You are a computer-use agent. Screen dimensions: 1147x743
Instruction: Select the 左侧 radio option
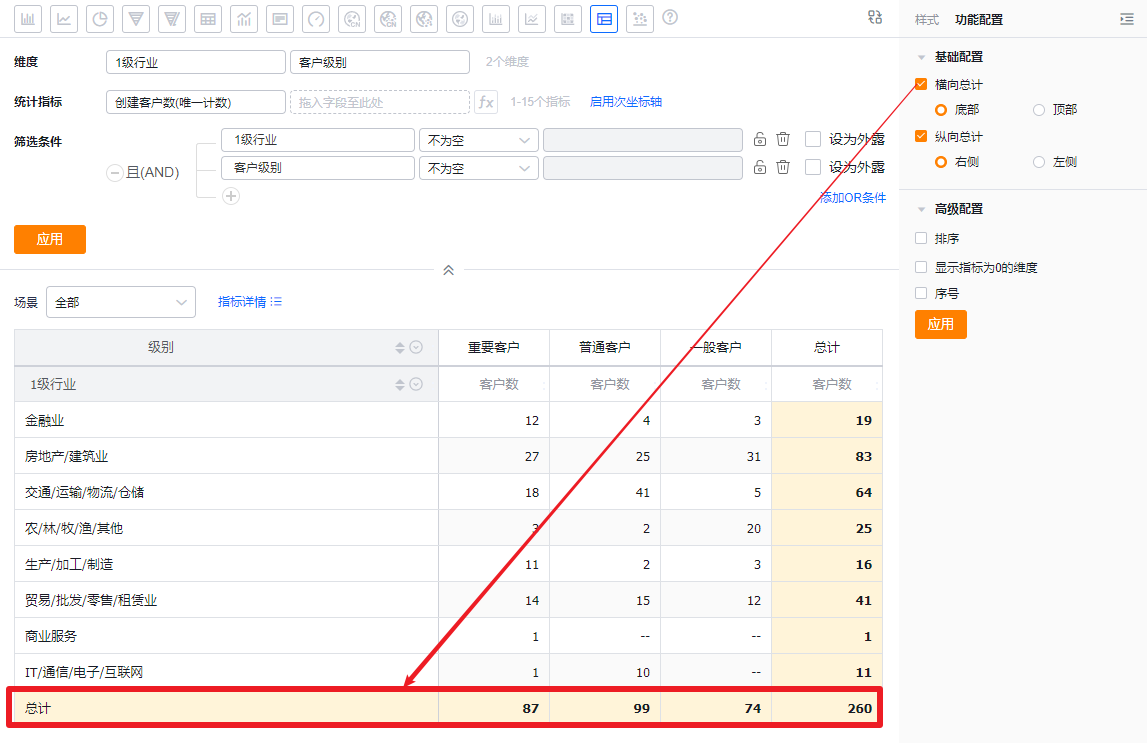1039,162
